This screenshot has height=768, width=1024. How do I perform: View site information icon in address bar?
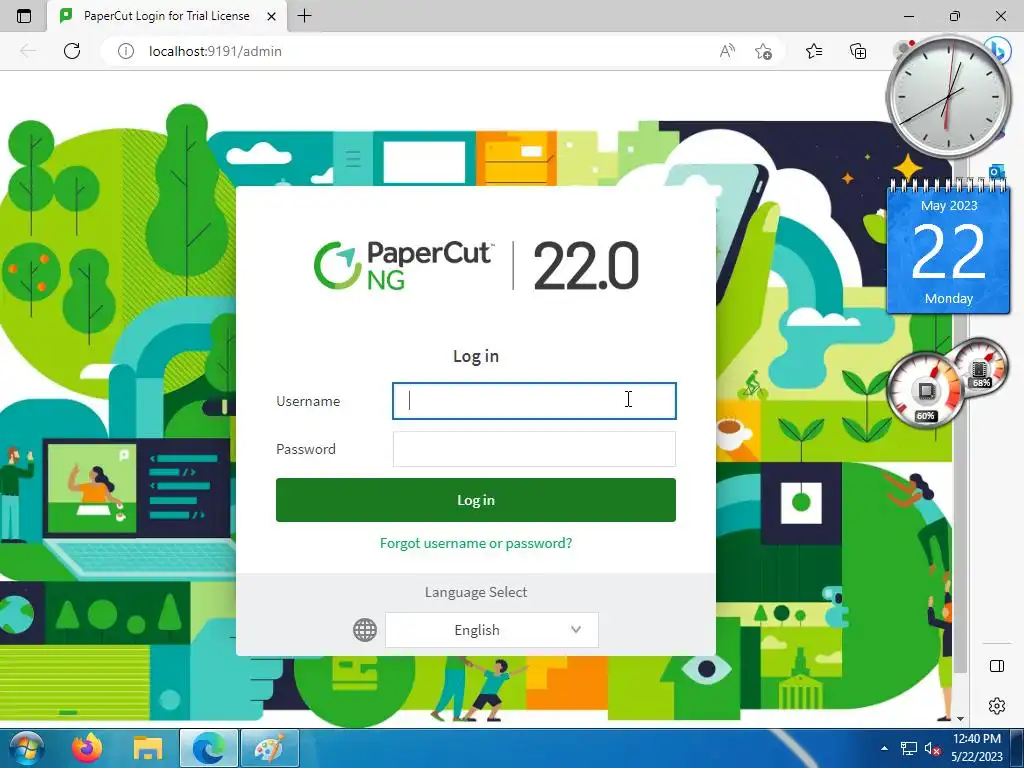pos(125,51)
